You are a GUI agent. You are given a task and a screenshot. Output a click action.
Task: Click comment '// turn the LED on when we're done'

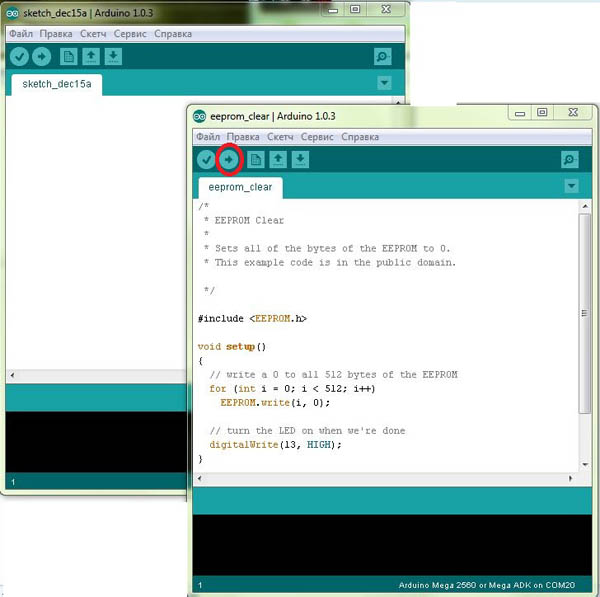pos(307,431)
